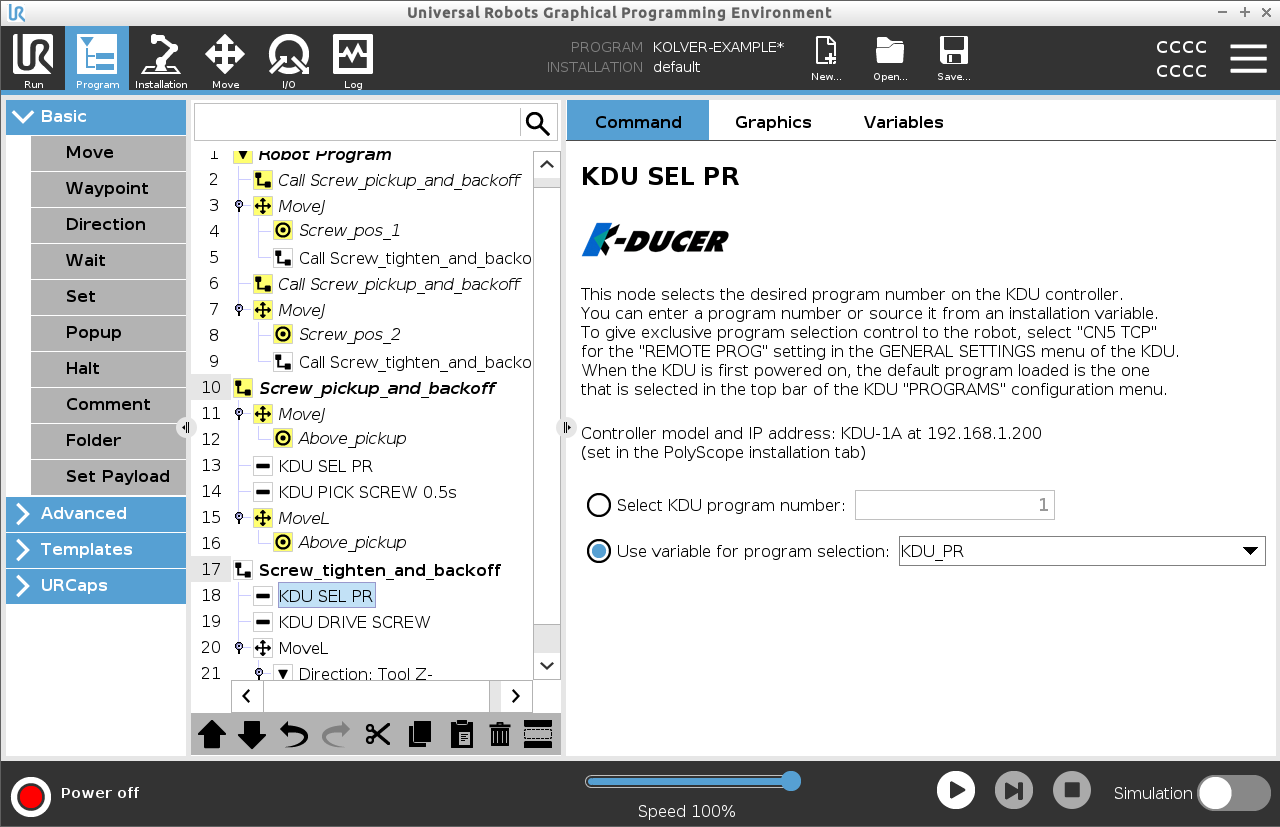The height and width of the screenshot is (827, 1280).
Task: Switch to the Graphics tab
Action: (773, 122)
